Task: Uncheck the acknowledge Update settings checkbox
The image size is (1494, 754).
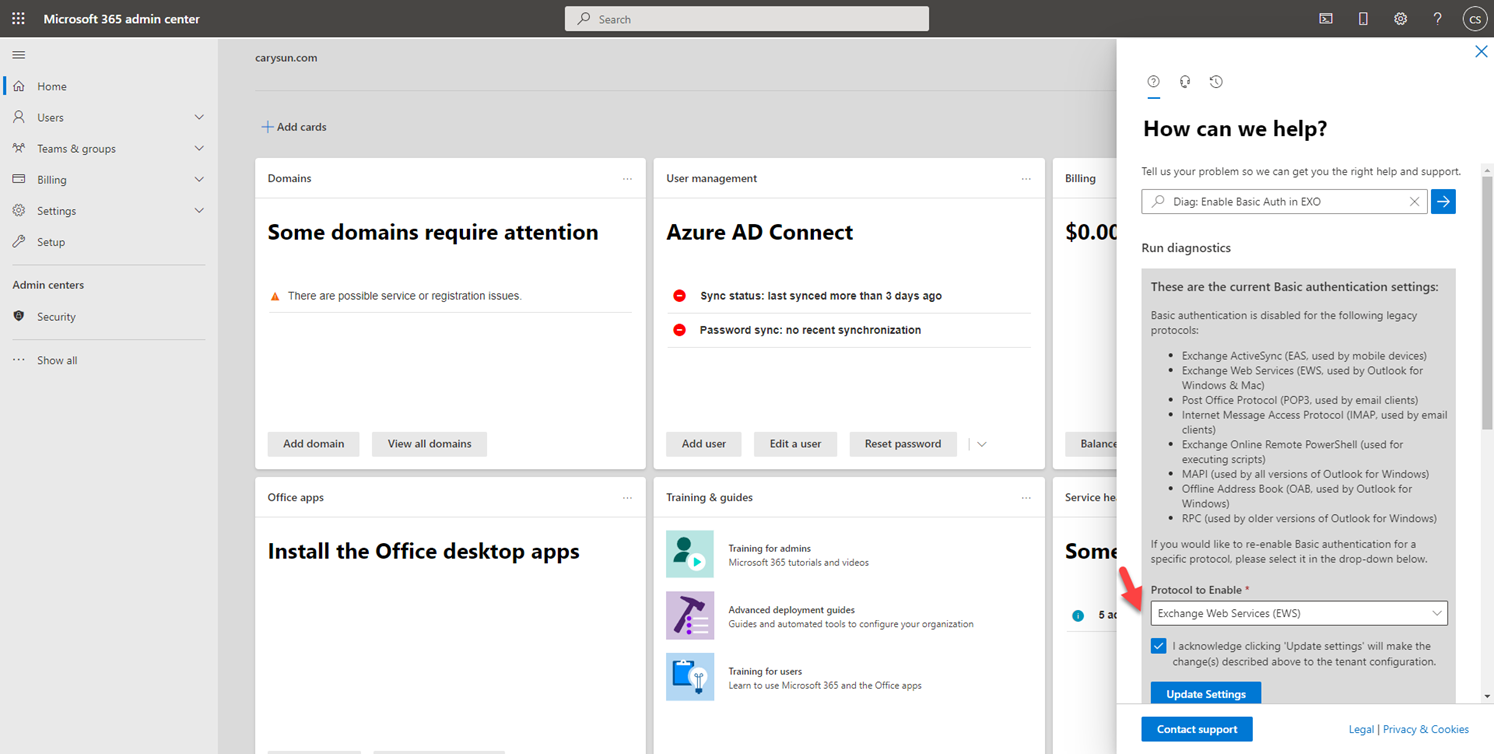Action: tap(1158, 646)
